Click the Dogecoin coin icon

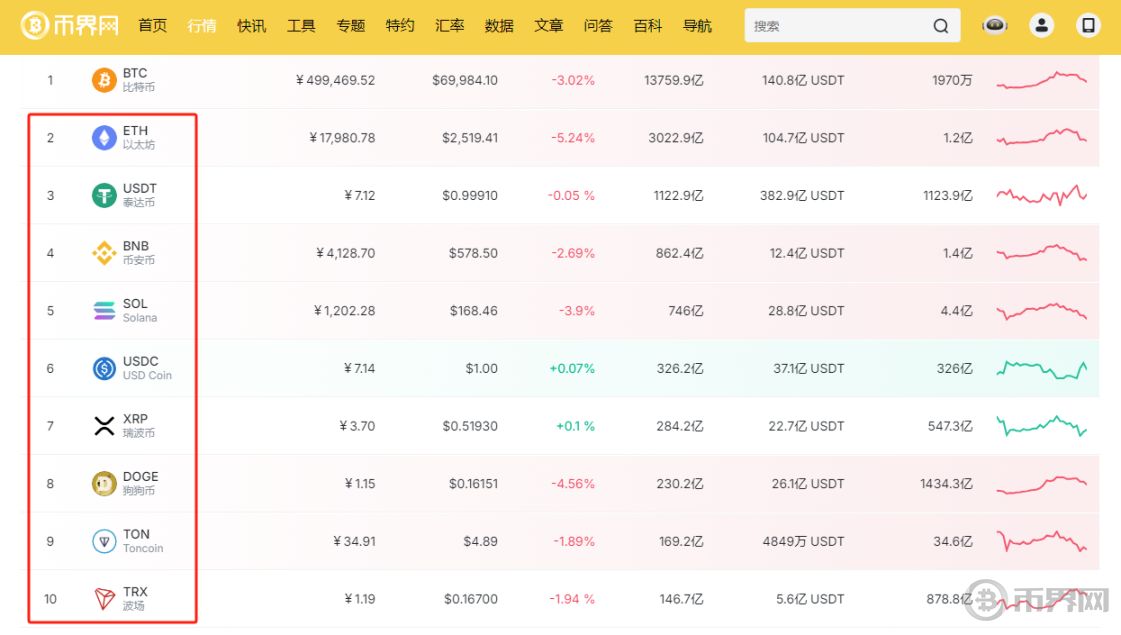point(104,484)
